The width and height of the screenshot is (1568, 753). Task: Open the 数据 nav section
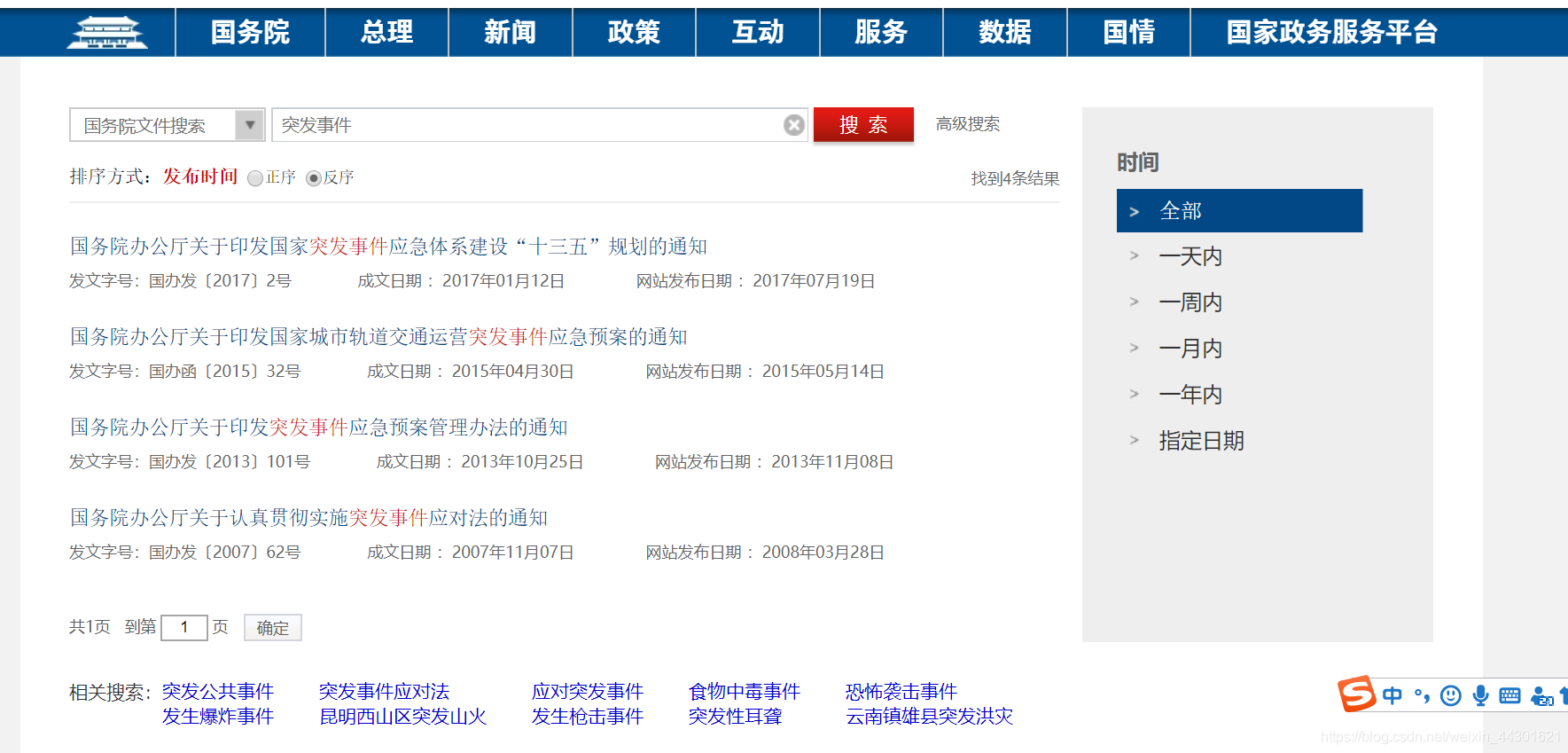[1005, 33]
